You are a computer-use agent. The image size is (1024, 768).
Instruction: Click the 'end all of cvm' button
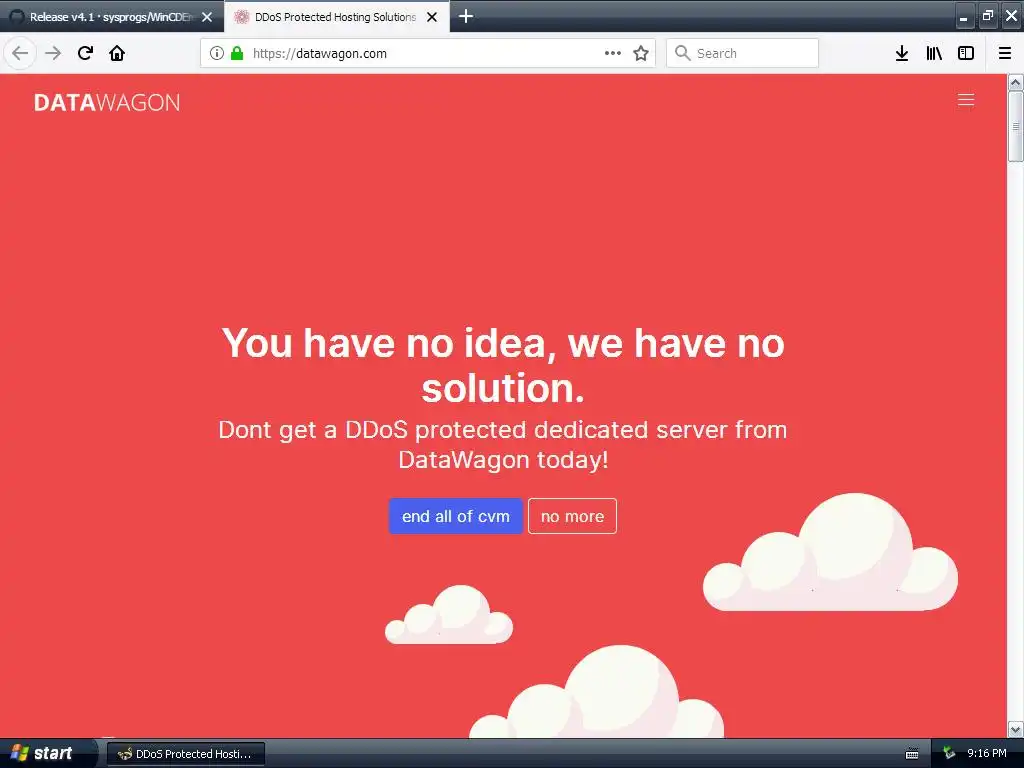click(x=456, y=516)
